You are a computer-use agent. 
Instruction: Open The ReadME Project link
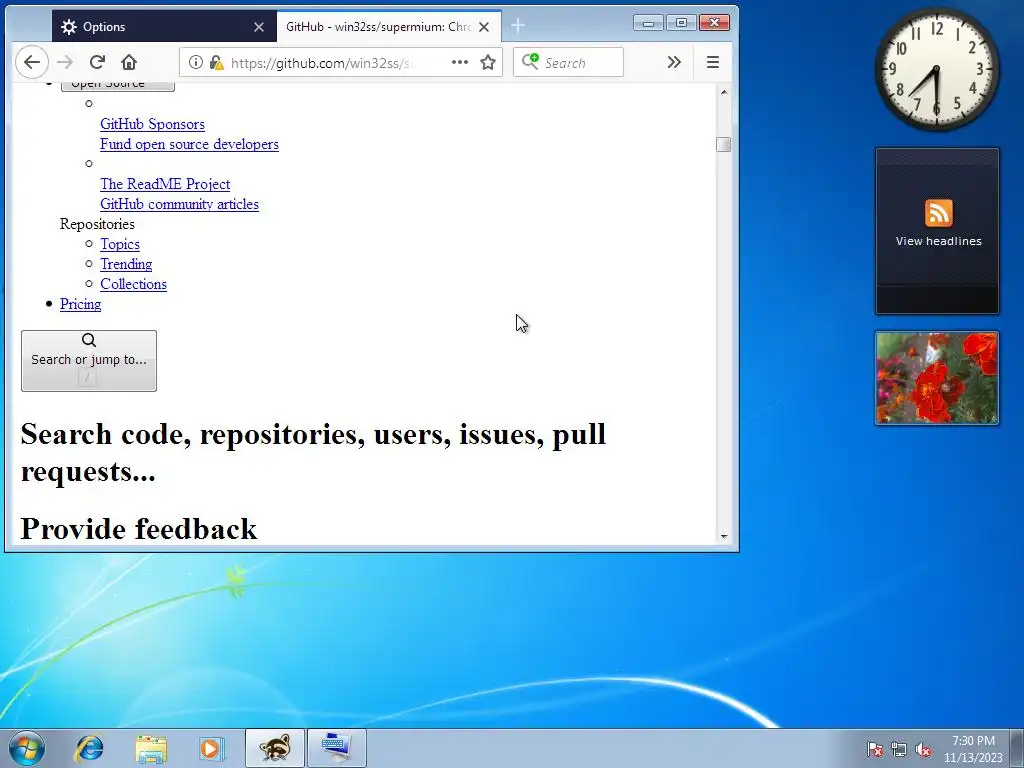[165, 184]
